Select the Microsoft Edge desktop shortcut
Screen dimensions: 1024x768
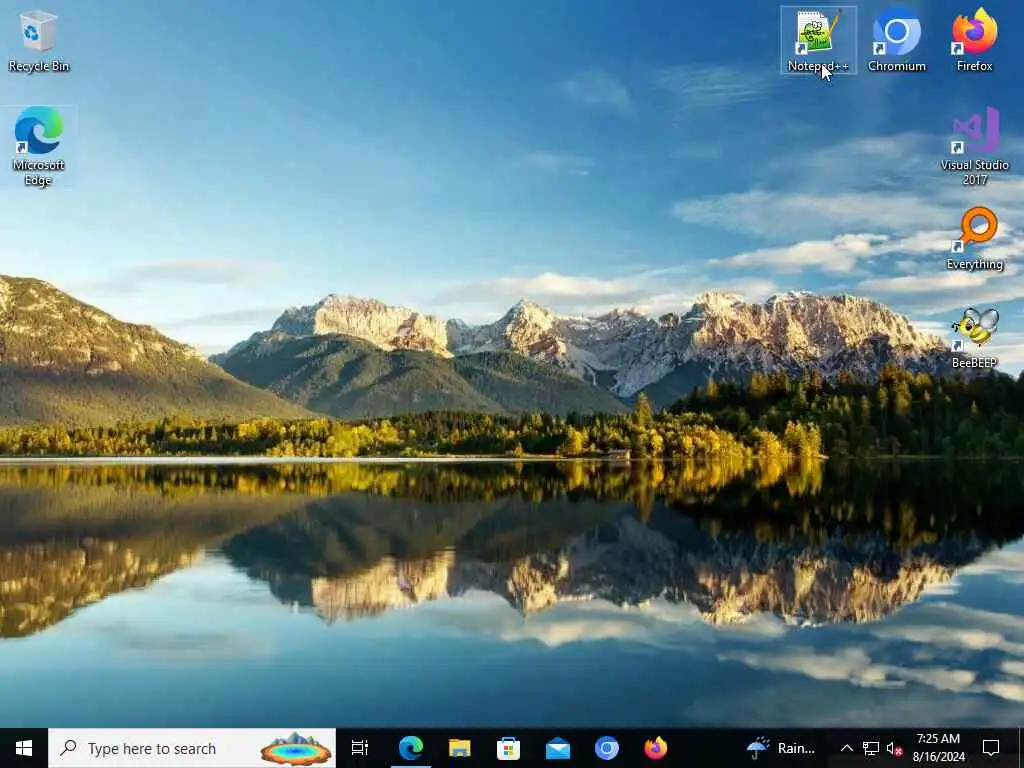tap(39, 146)
